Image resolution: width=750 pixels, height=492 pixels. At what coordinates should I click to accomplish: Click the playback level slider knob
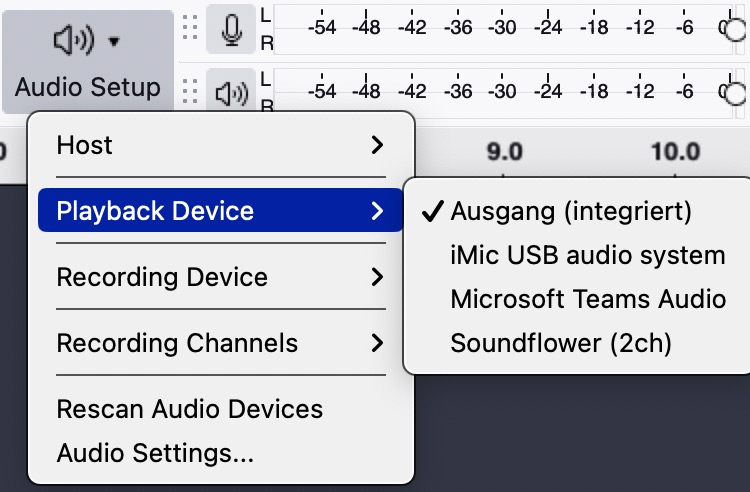tap(735, 93)
